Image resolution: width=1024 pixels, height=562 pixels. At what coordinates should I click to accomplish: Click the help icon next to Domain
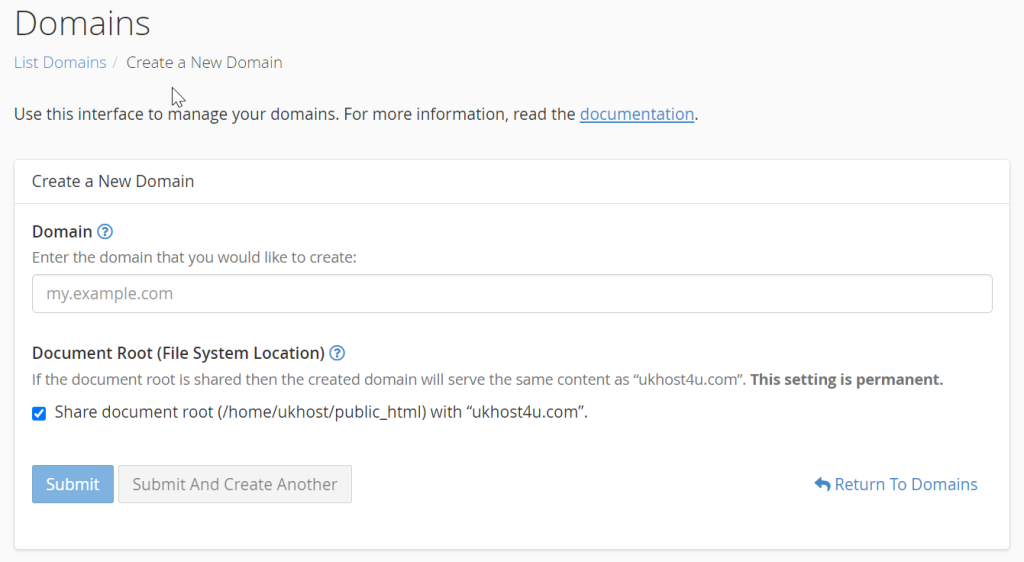pyautogui.click(x=105, y=232)
